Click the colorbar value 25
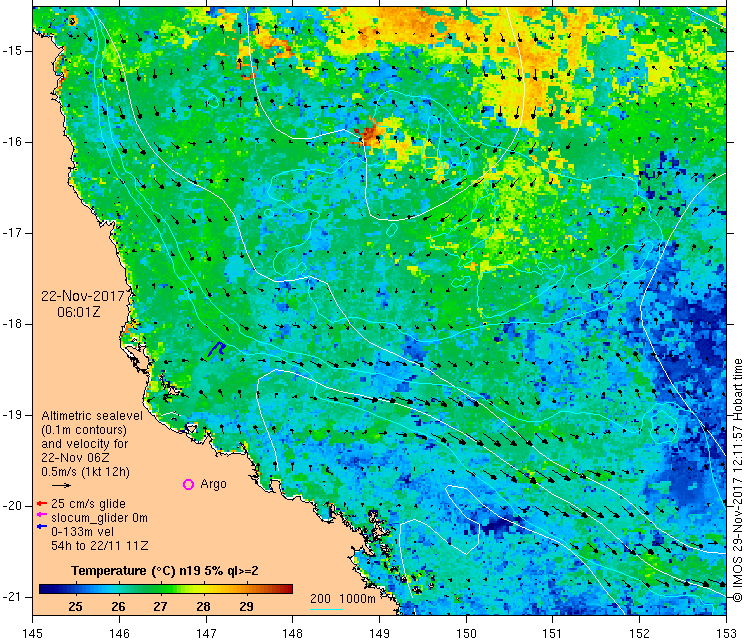 [x=75, y=607]
